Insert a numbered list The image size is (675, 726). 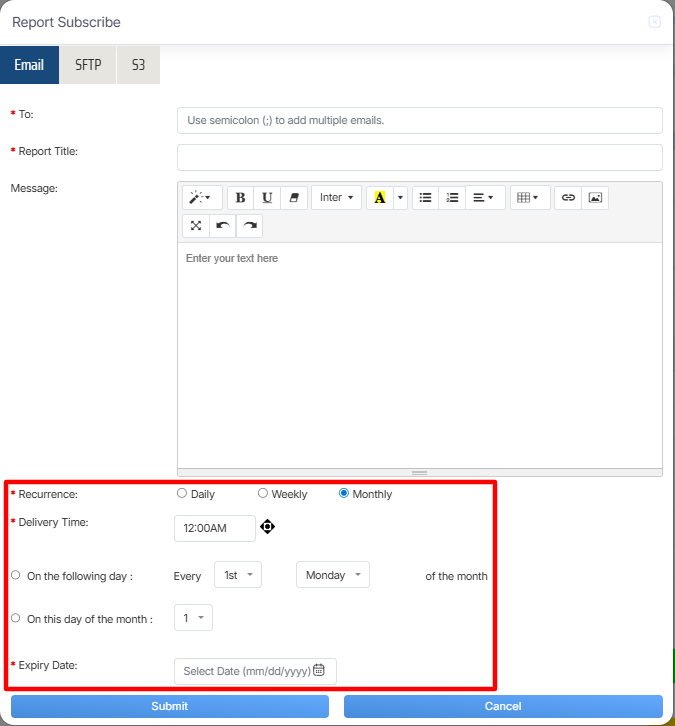[x=452, y=198]
